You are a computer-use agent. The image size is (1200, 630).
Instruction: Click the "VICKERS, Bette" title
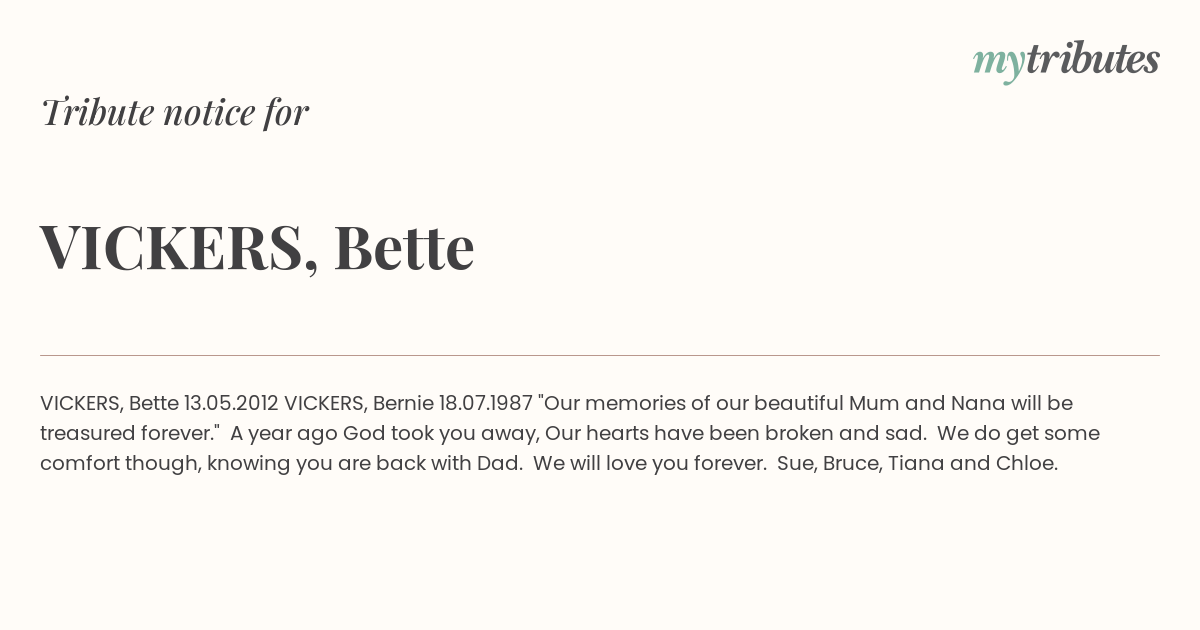257,247
